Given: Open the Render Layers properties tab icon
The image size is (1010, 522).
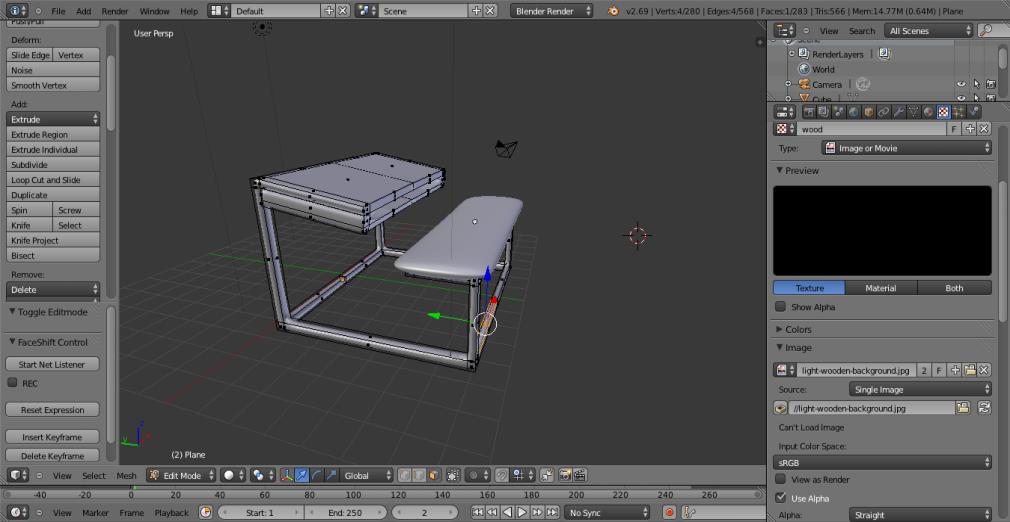Looking at the screenshot, I should 824,112.
